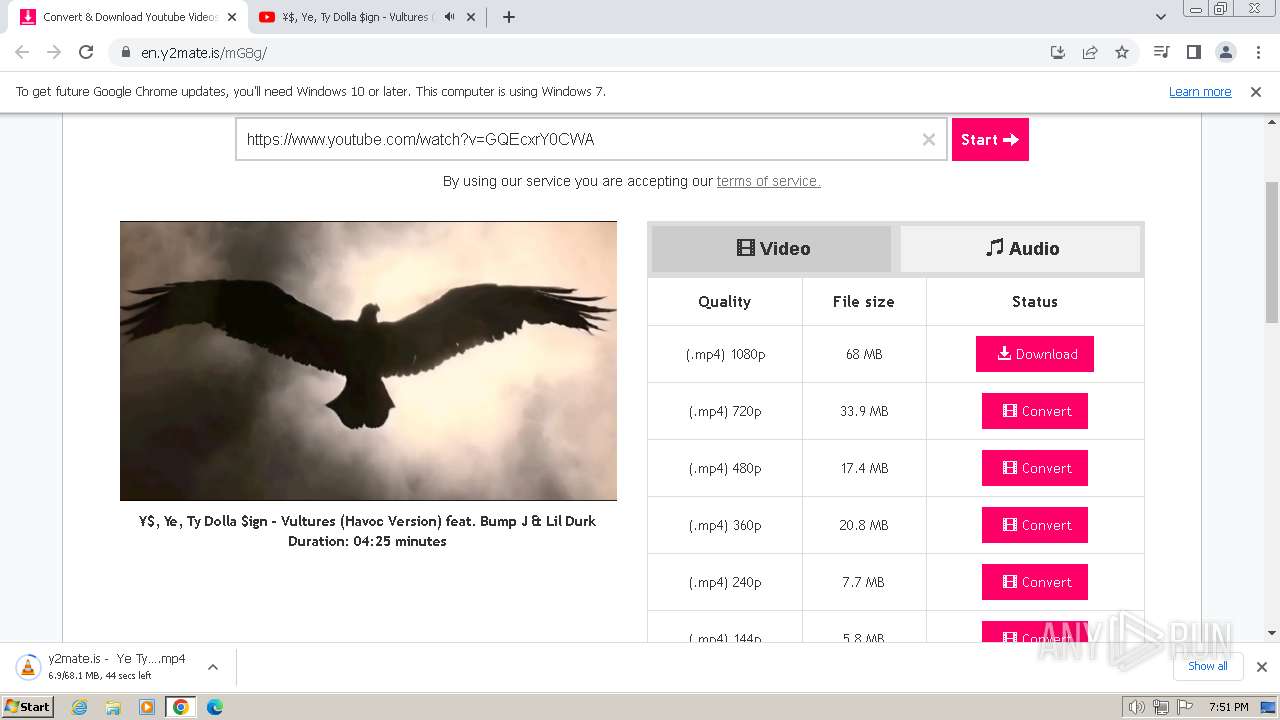Convert the 720p mp4 video
Viewport: 1280px width, 720px height.
[x=1035, y=411]
